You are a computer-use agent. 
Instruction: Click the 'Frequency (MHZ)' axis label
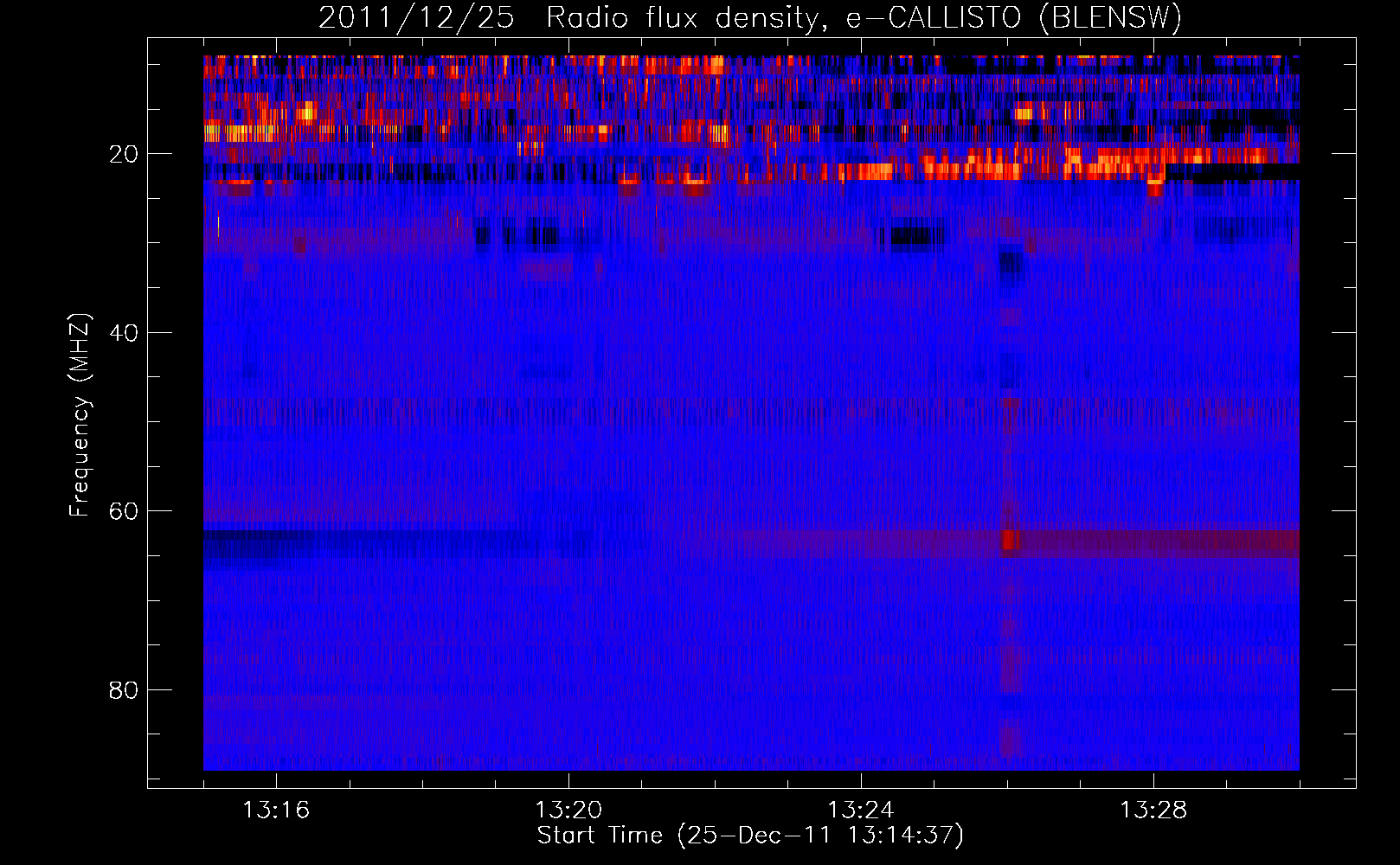tap(80, 415)
